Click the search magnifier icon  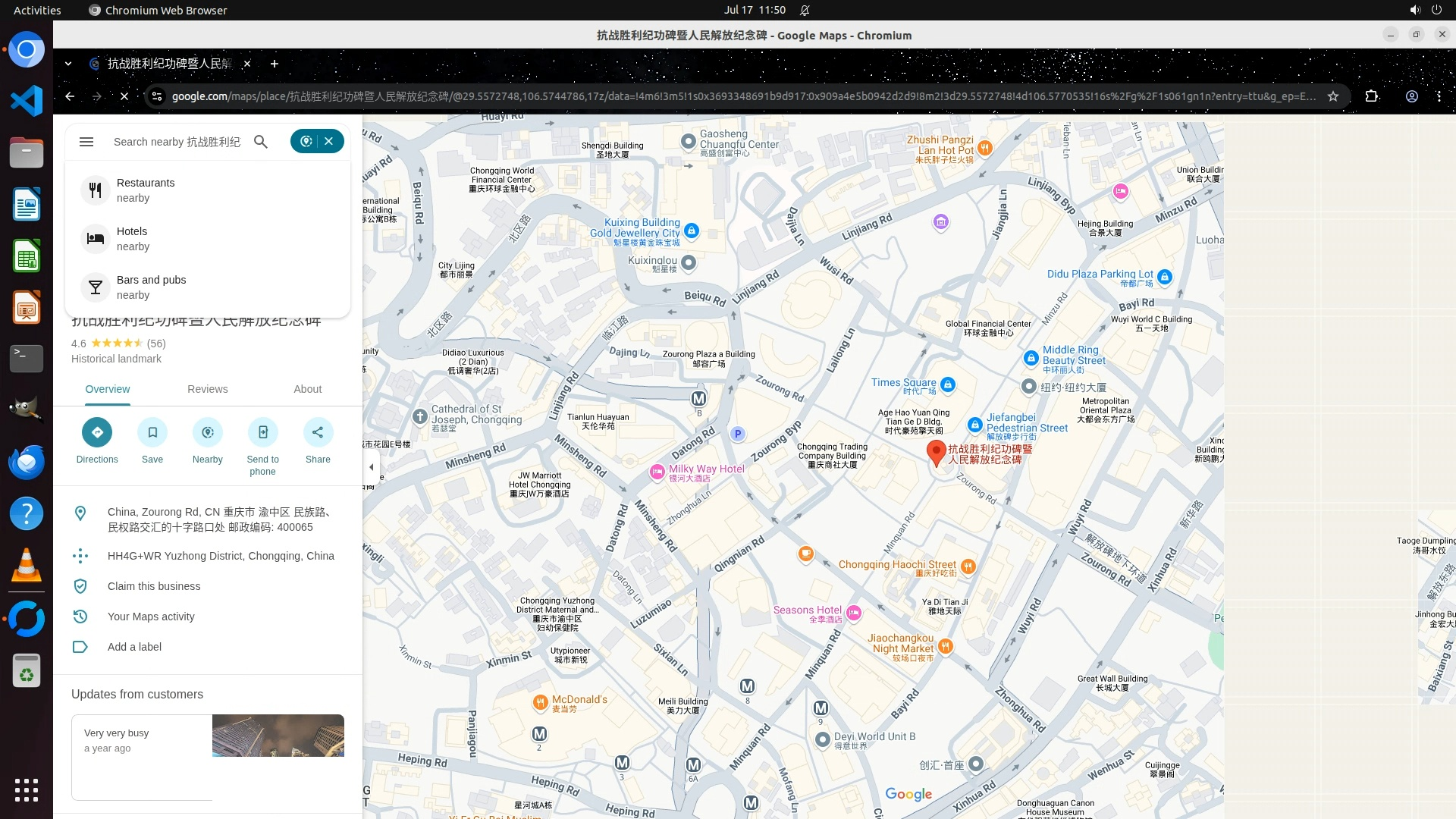tap(261, 142)
